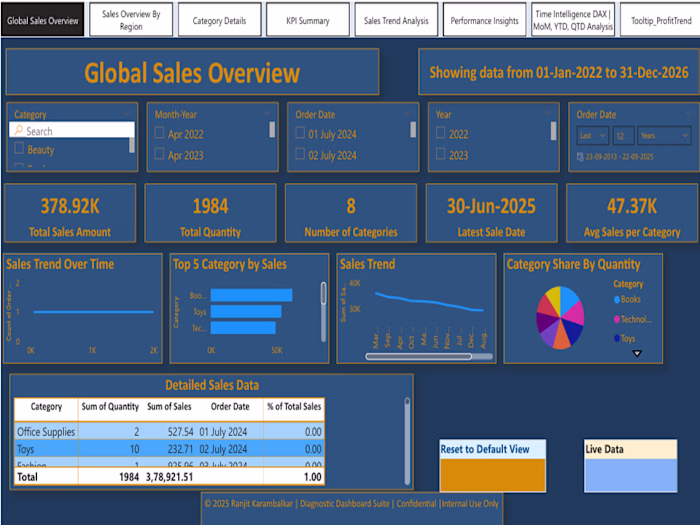Click the total sales value 3,78,921.51
Image resolution: width=700 pixels, height=525 pixels.
(169, 477)
